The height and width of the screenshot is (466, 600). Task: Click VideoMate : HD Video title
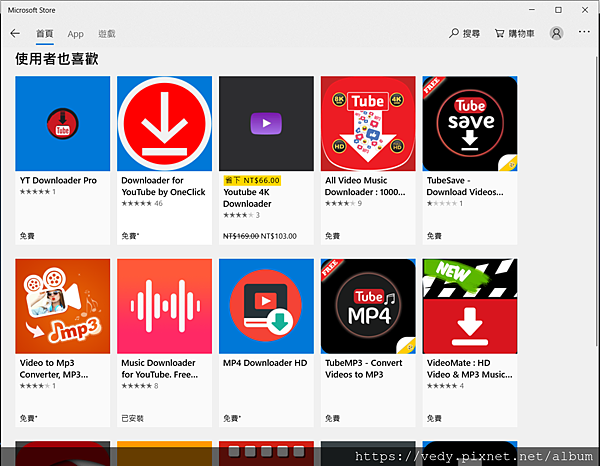pos(470,368)
